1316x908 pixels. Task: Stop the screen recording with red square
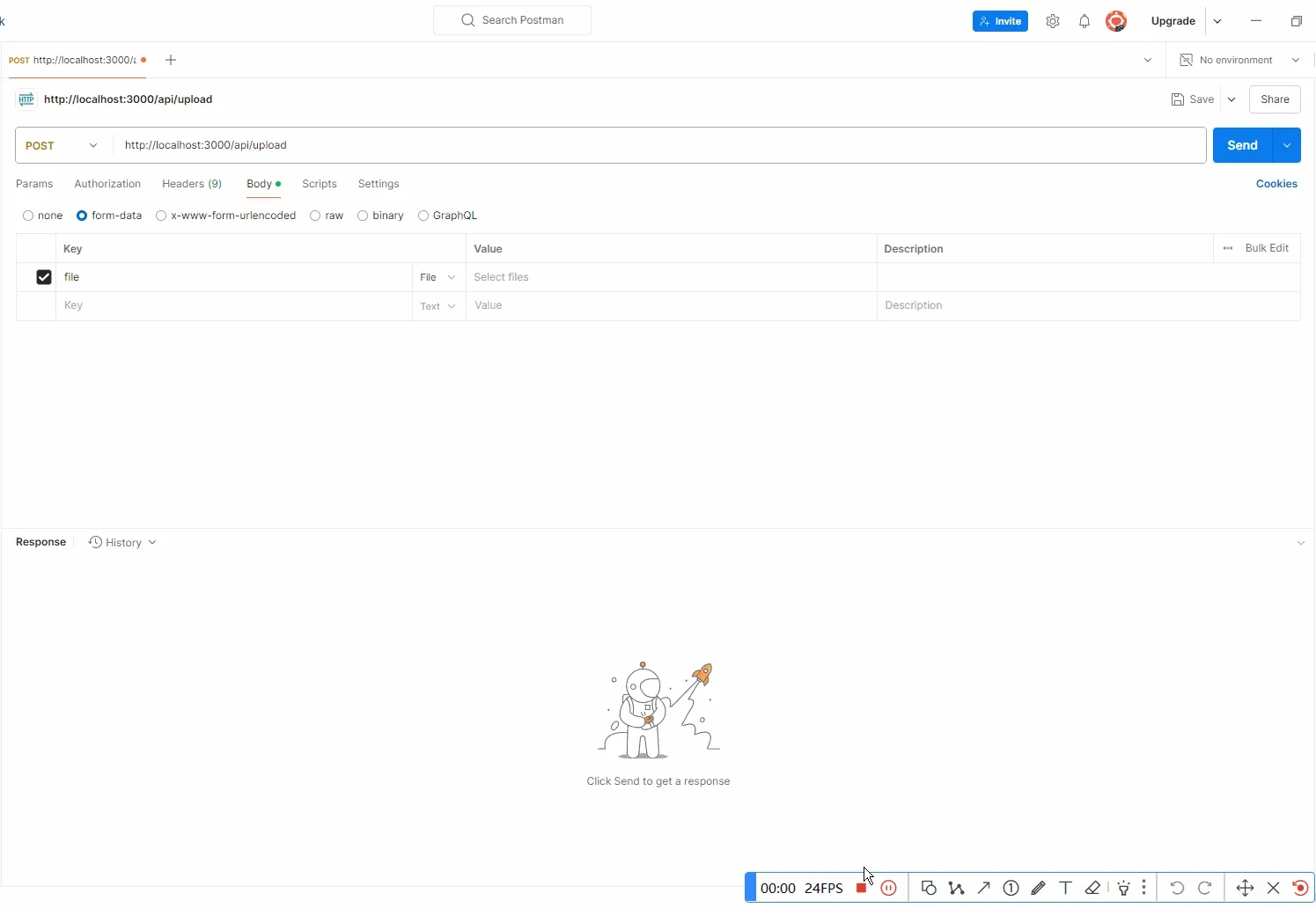[x=862, y=888]
